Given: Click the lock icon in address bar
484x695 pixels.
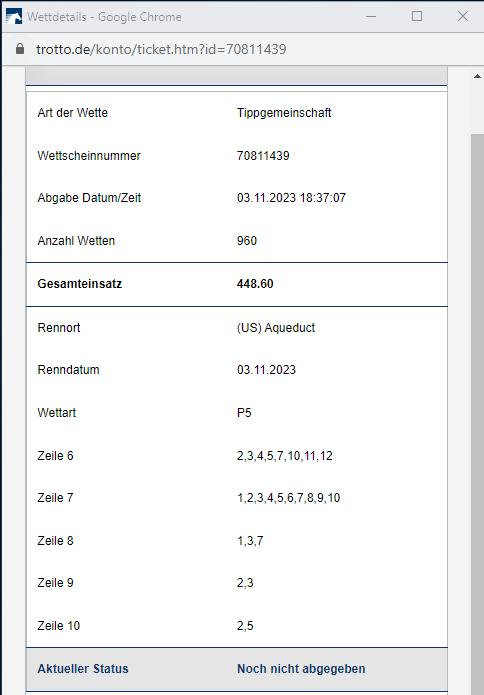Looking at the screenshot, I should coord(20,49).
